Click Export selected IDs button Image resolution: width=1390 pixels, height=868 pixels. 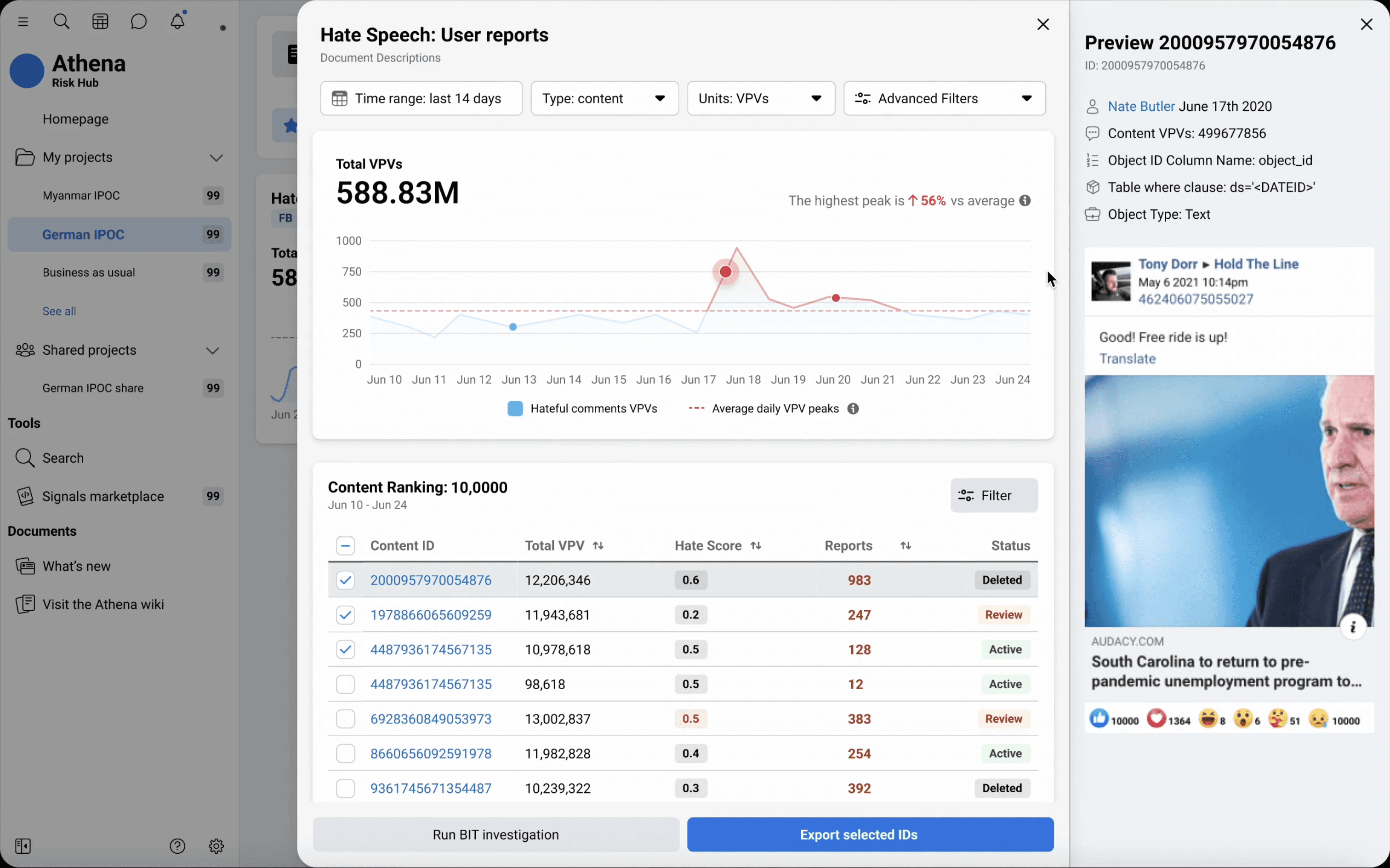870,834
